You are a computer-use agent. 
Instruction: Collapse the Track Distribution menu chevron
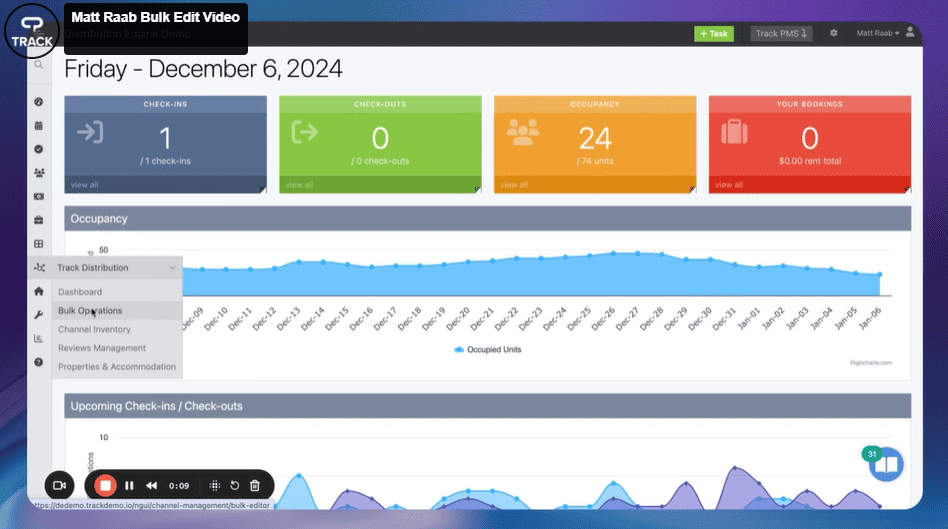pos(173,268)
